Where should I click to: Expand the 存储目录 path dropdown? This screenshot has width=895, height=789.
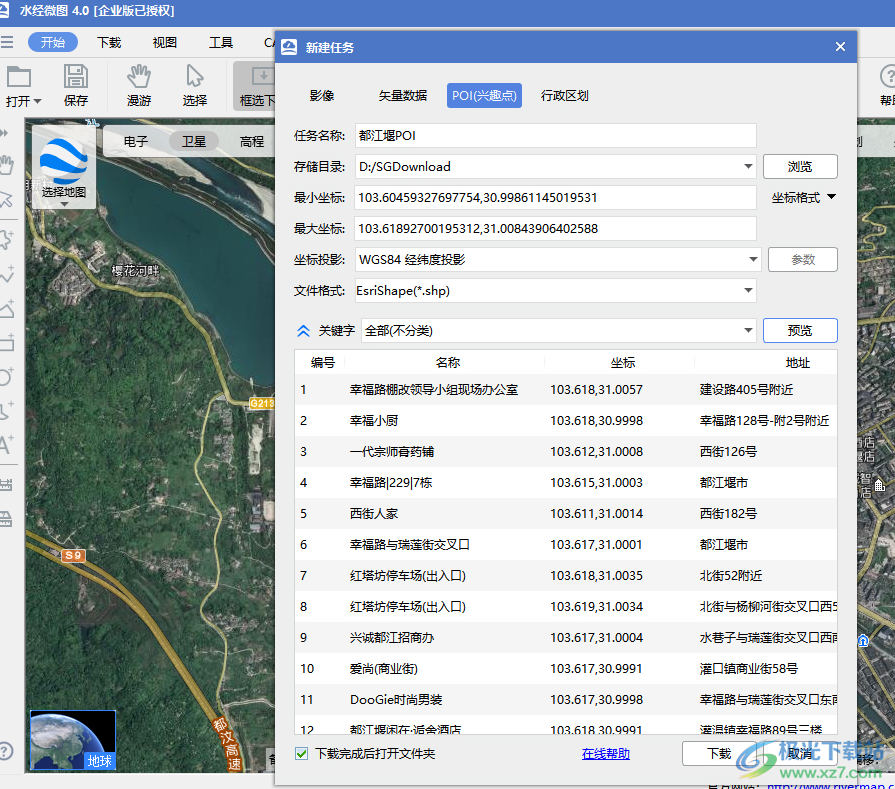[x=748, y=167]
